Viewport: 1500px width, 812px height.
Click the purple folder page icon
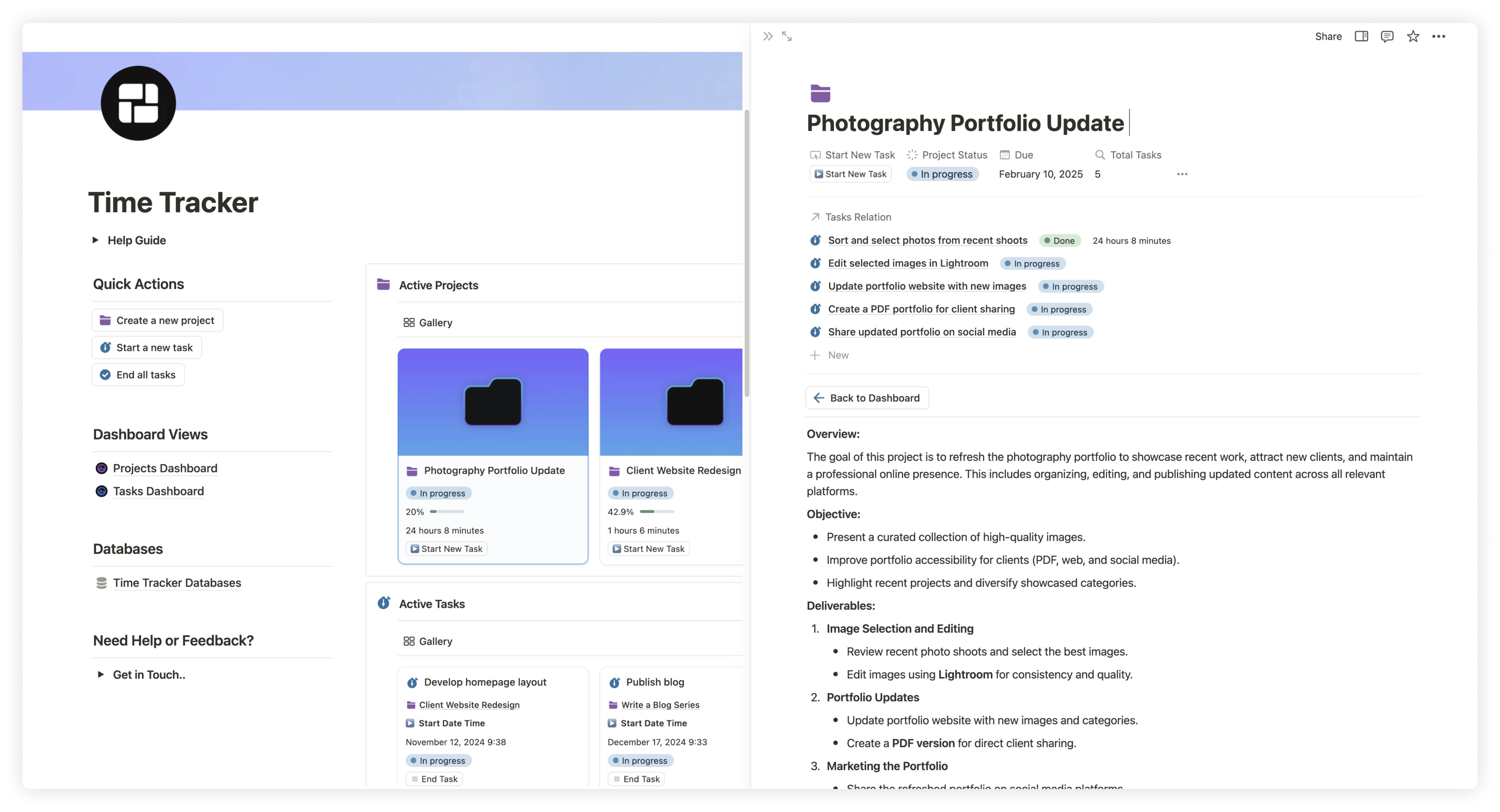(x=820, y=93)
